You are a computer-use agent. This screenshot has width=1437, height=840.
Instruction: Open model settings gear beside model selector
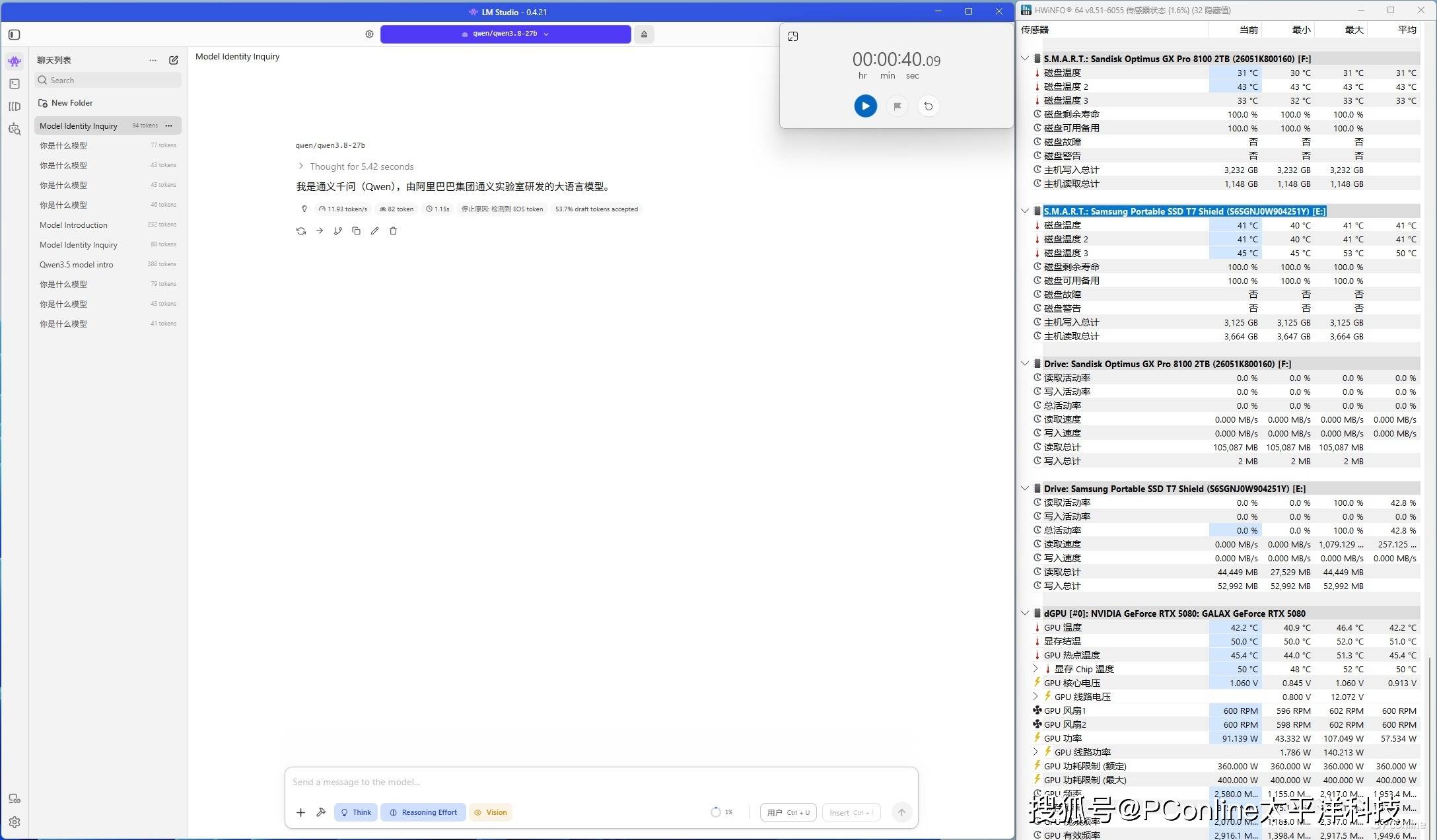(x=369, y=34)
